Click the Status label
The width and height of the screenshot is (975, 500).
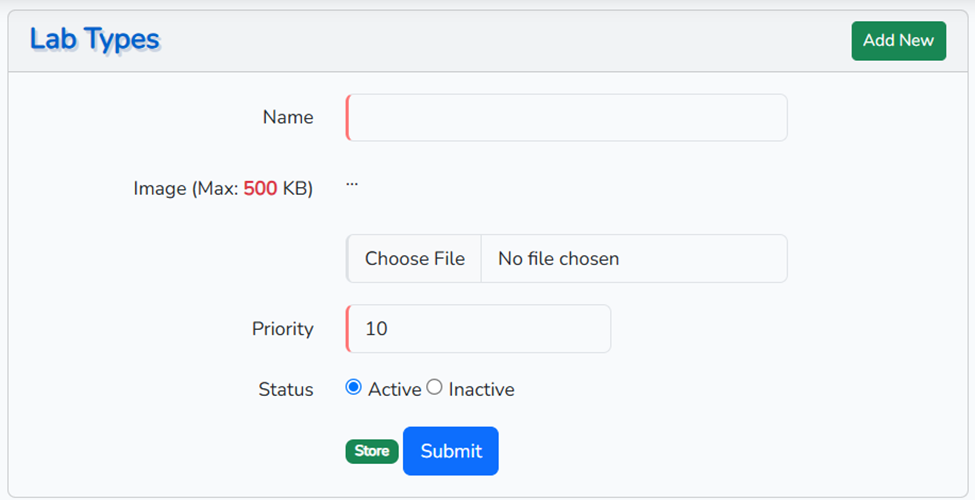tap(286, 390)
